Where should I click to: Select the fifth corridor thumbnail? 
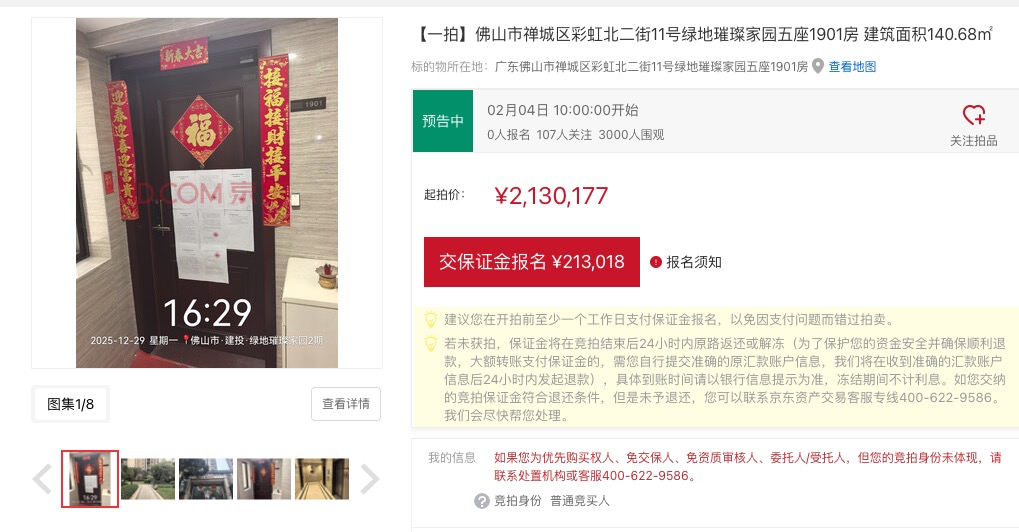pyautogui.click(x=322, y=479)
